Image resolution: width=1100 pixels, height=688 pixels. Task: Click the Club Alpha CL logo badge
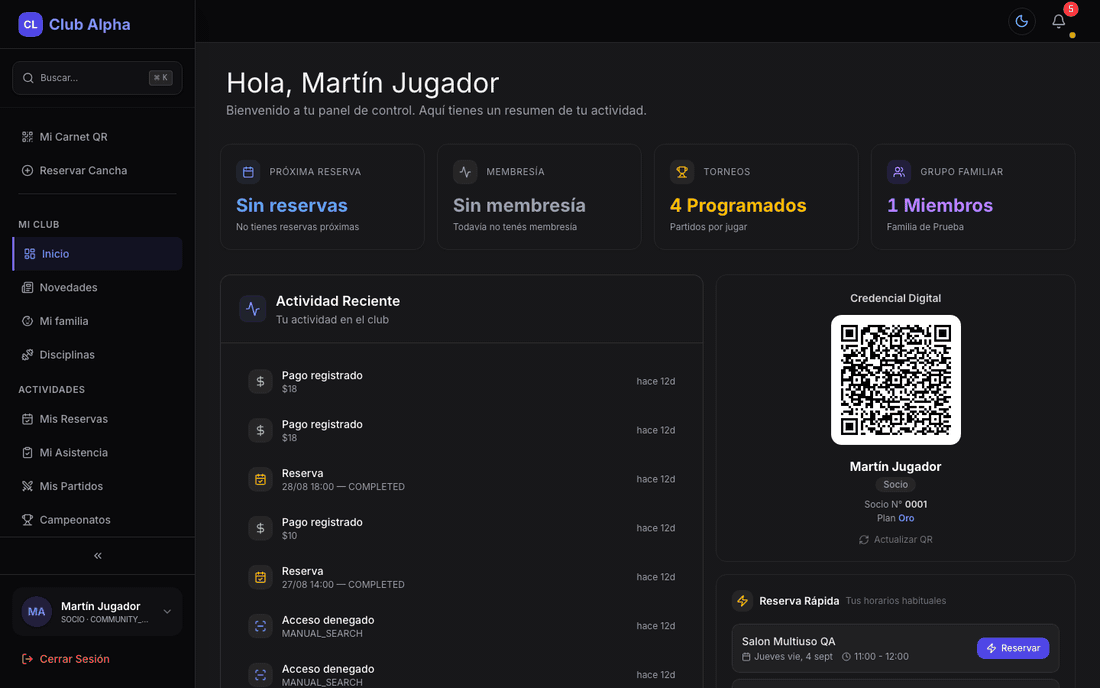pyautogui.click(x=30, y=24)
